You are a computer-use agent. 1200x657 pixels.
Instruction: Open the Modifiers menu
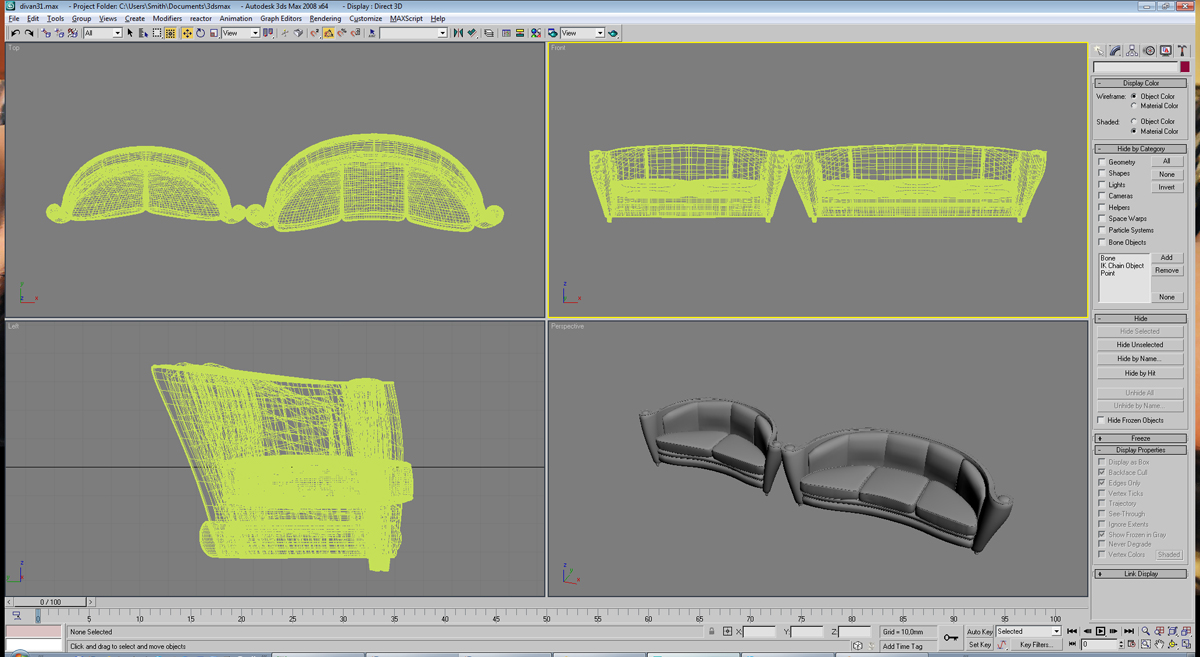(x=167, y=18)
